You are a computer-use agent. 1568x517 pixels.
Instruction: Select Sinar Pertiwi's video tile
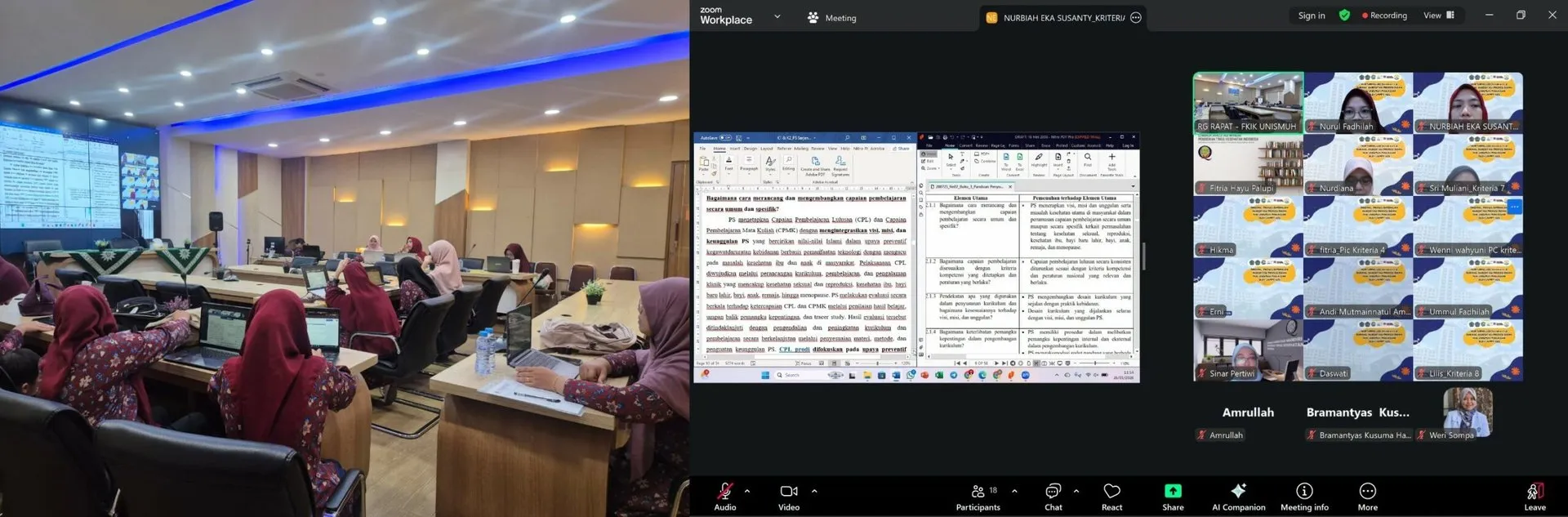[1248, 350]
